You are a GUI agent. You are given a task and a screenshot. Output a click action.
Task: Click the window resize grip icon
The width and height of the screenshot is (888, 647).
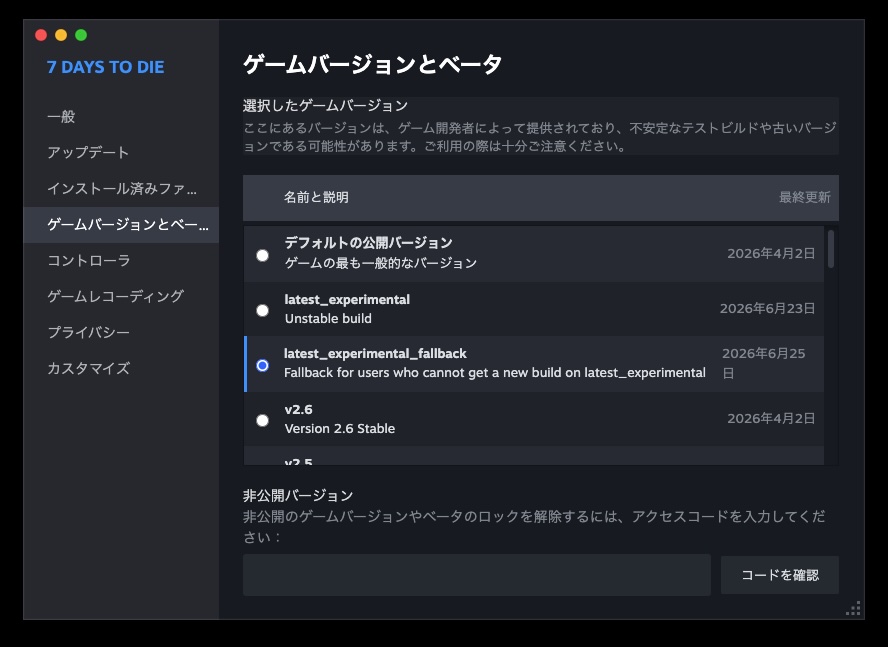[853, 608]
